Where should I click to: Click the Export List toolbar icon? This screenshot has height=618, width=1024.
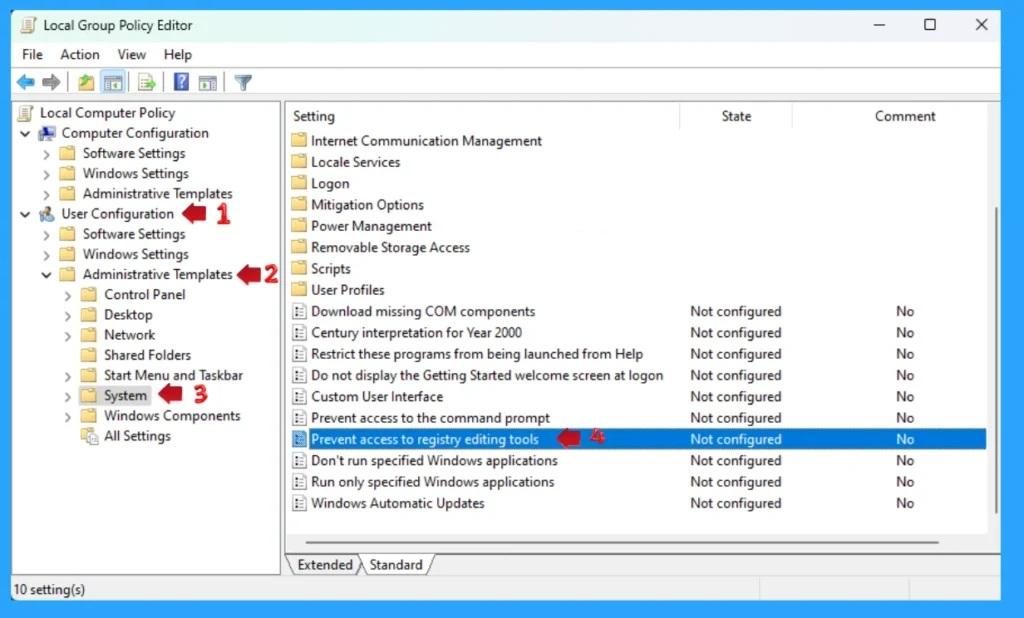click(x=147, y=83)
